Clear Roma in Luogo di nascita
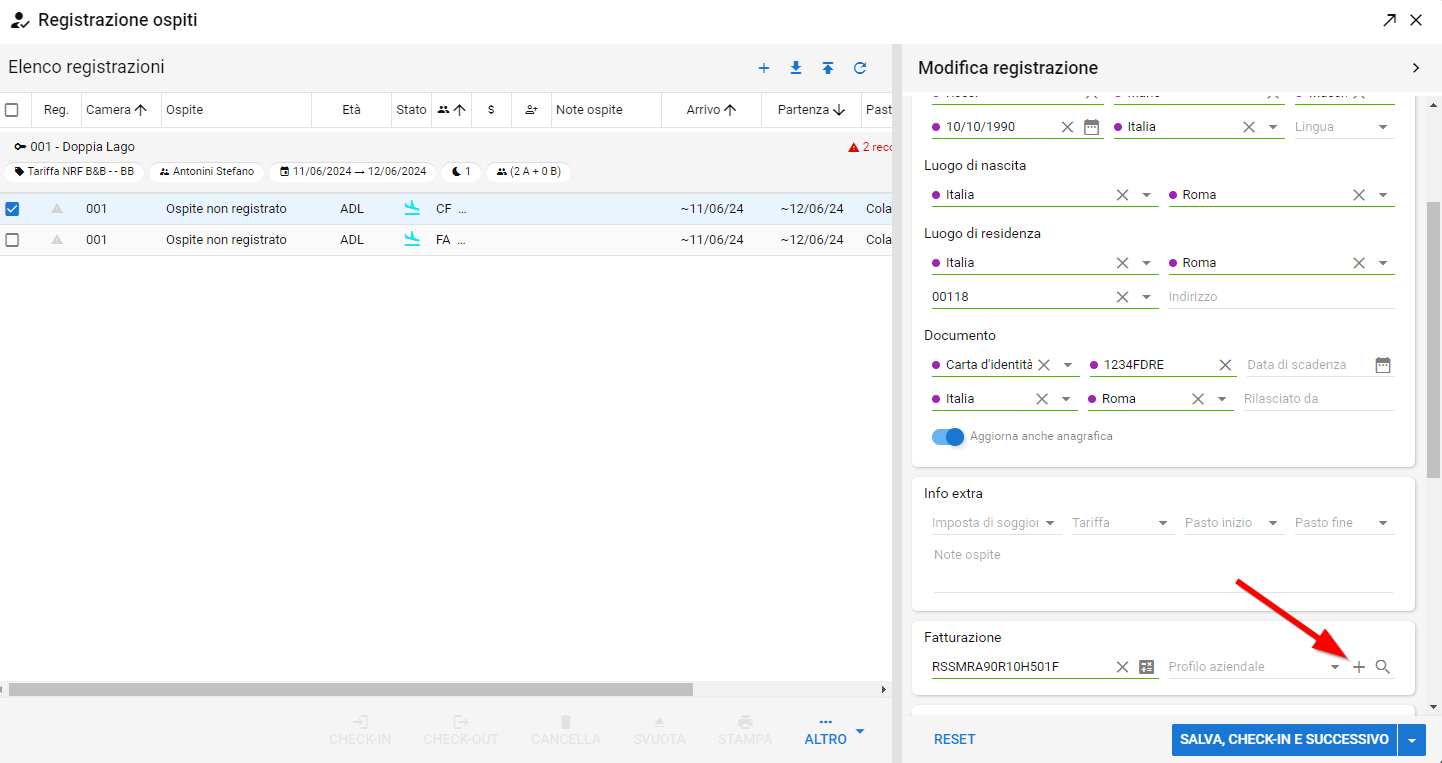 [x=1359, y=195]
